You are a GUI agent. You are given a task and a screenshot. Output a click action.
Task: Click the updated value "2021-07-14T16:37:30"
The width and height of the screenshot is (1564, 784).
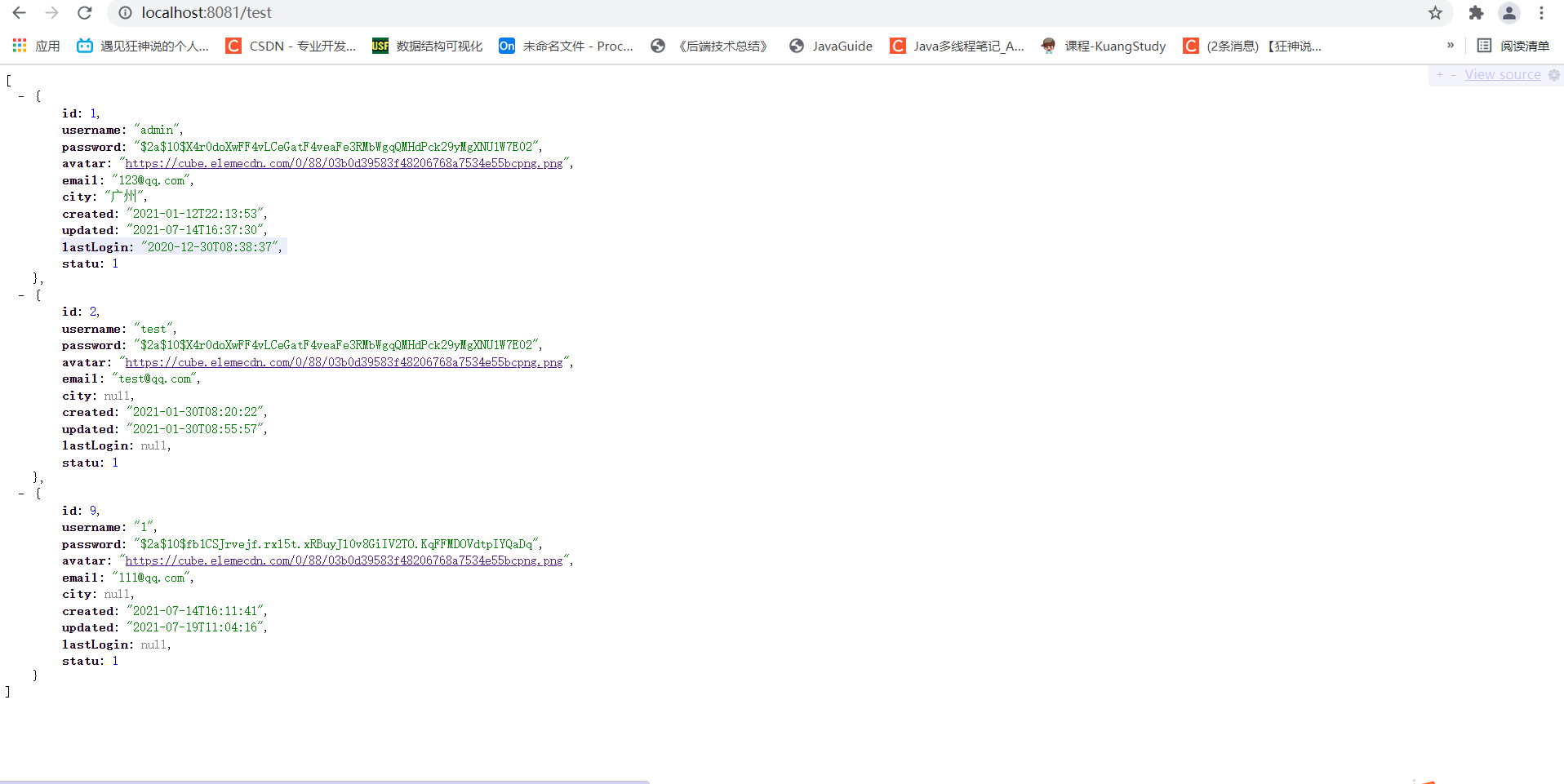tap(195, 230)
